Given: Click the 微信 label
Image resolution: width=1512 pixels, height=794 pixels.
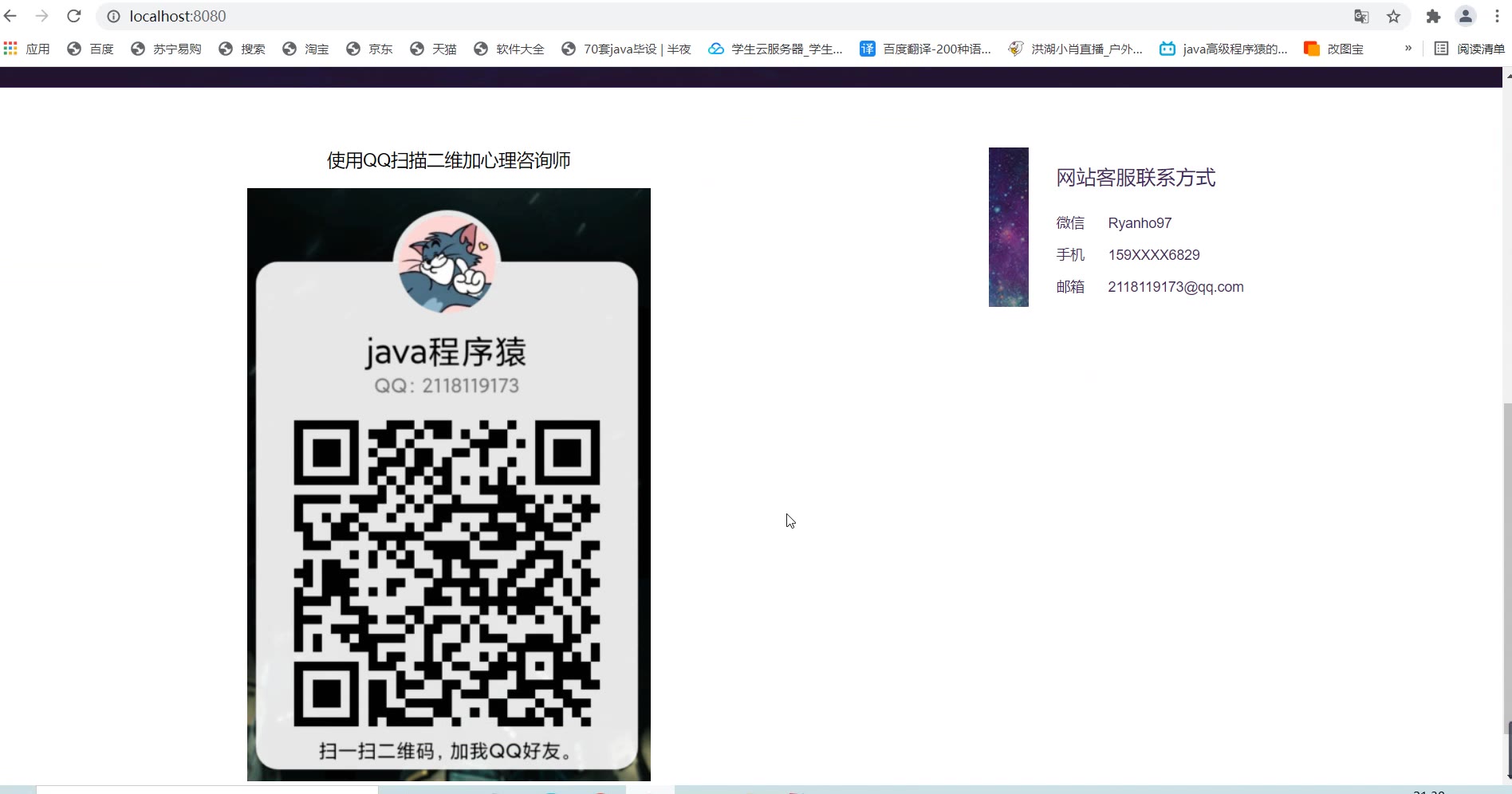Looking at the screenshot, I should tap(1070, 223).
